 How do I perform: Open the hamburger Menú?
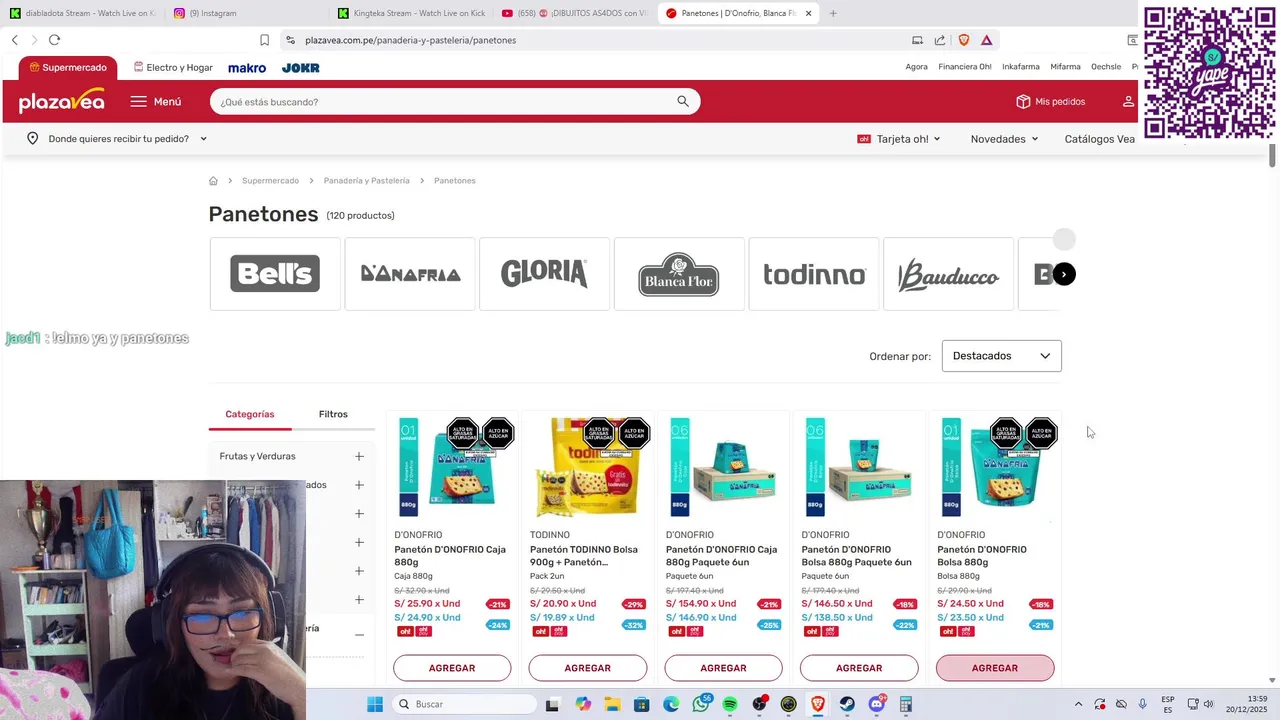pyautogui.click(x=156, y=101)
